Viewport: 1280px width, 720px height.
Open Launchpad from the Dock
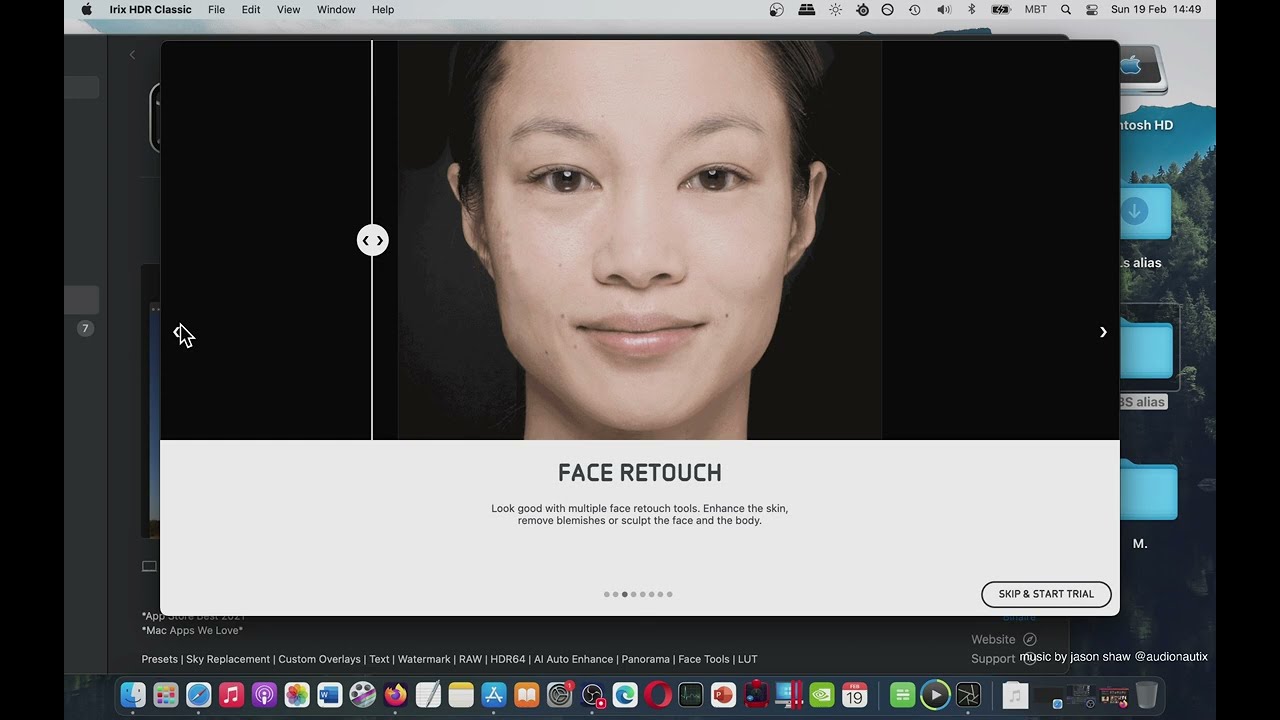pos(166,695)
